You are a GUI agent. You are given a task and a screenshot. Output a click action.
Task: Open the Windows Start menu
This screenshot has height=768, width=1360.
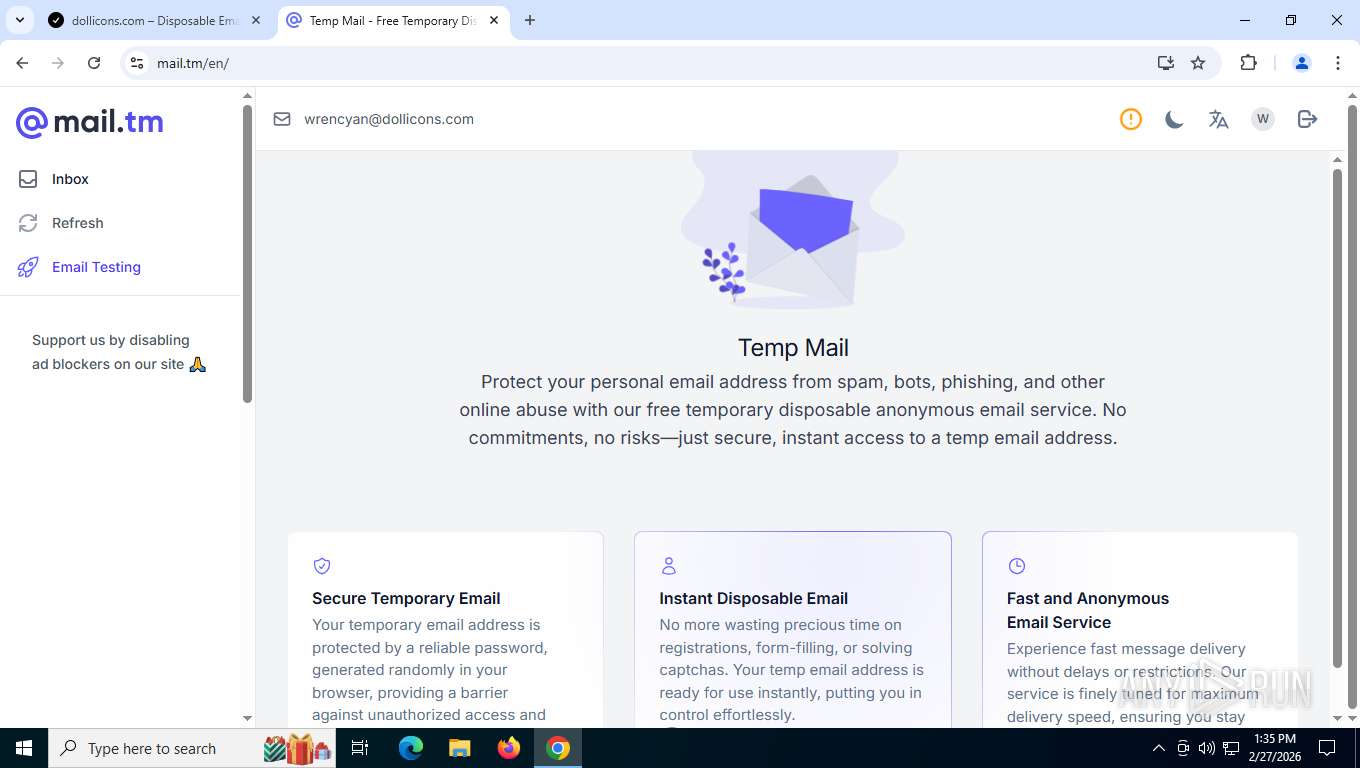point(23,748)
